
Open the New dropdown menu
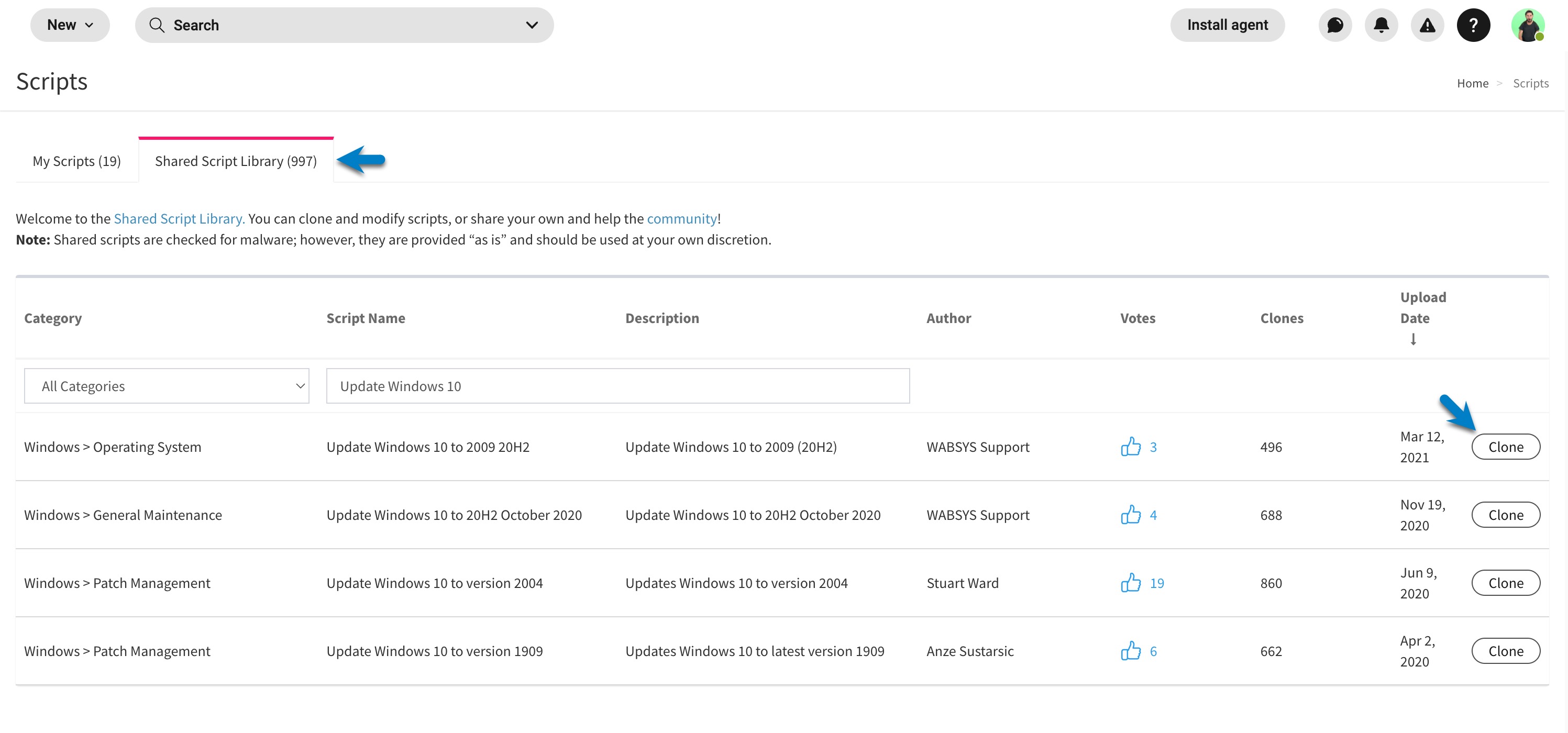click(70, 25)
